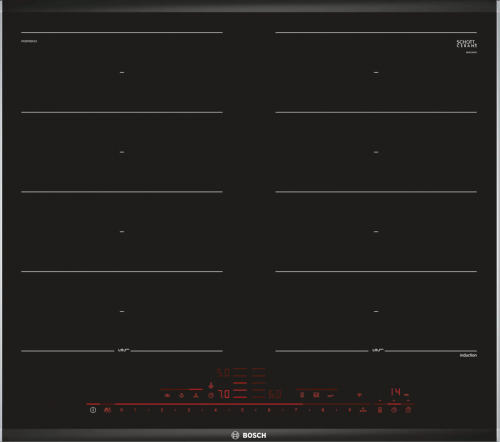Image resolution: width=500 pixels, height=442 pixels.
Task: Tap the 5.0 power level display
Action: (223, 373)
